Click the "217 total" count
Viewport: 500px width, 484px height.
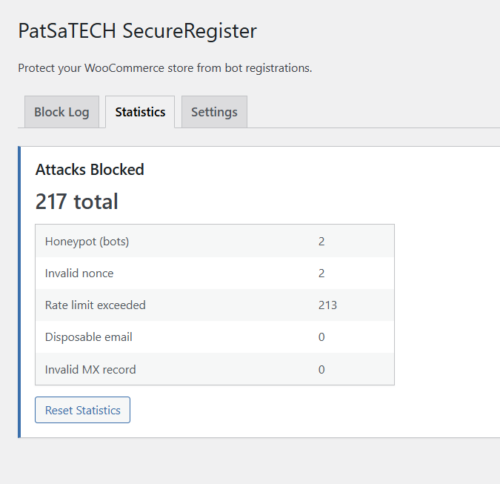[x=77, y=201]
